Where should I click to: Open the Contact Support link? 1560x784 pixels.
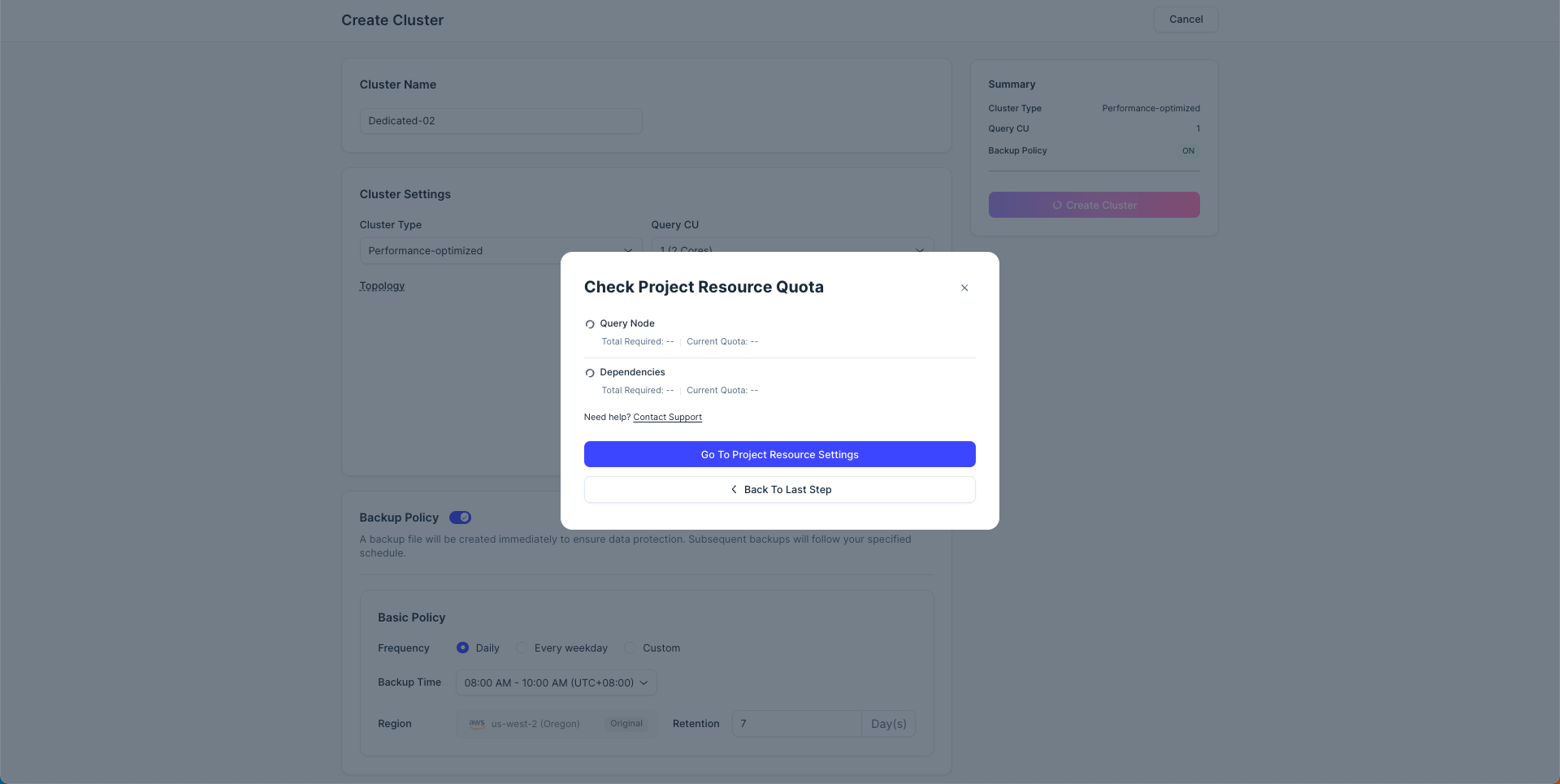click(x=667, y=417)
